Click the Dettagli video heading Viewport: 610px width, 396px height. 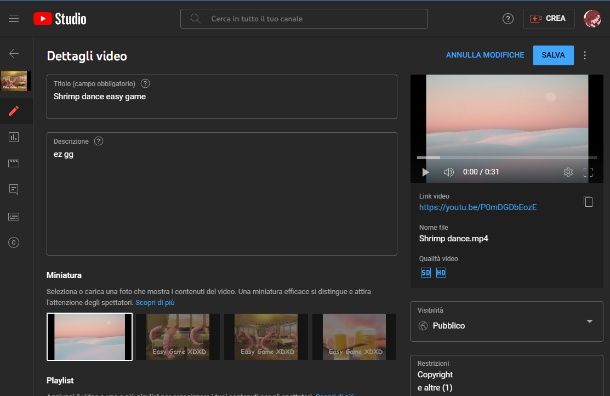click(x=87, y=56)
